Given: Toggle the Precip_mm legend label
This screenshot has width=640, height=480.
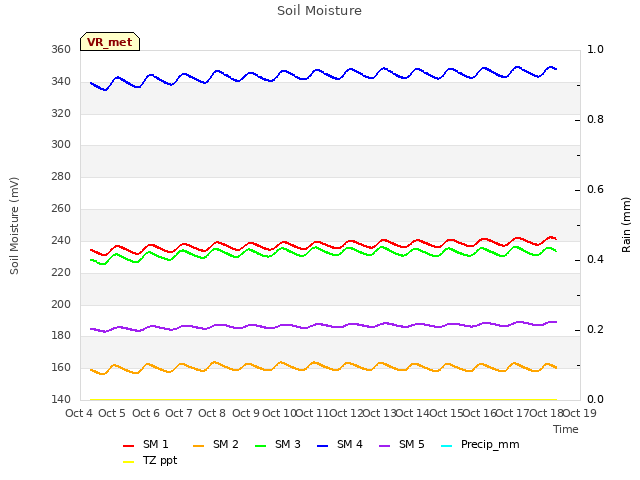Looking at the screenshot, I should click(490, 444).
